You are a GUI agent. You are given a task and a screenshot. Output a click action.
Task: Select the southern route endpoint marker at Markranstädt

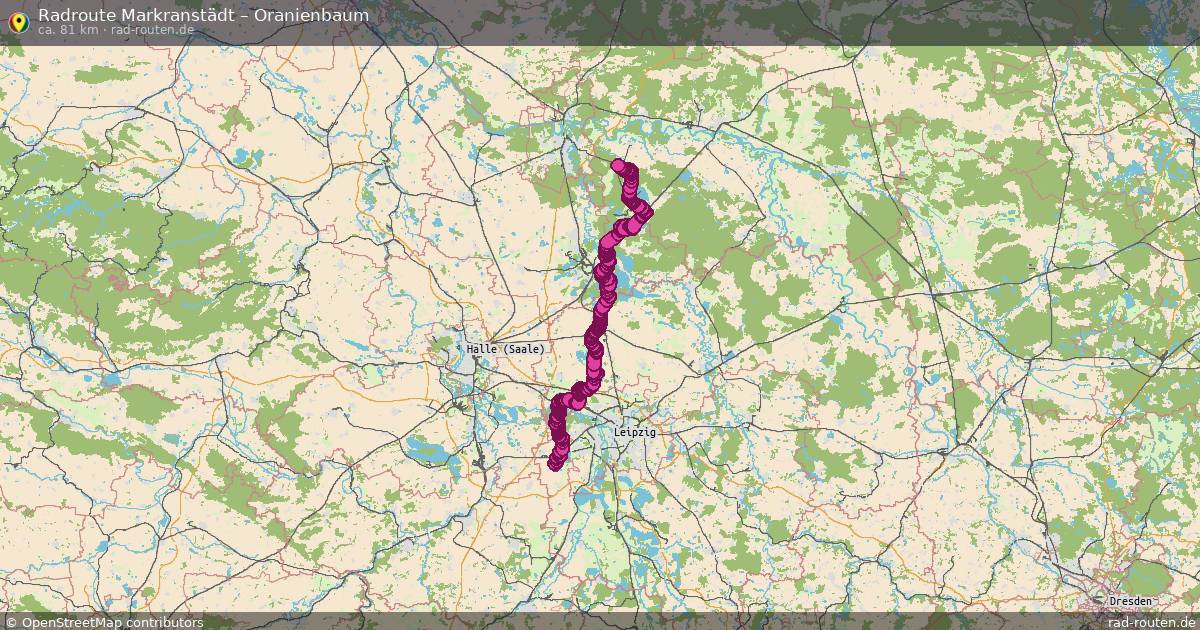pyautogui.click(x=555, y=462)
